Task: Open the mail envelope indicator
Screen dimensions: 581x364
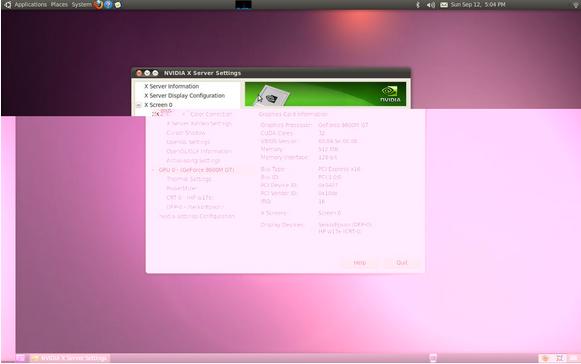Action: click(444, 4)
